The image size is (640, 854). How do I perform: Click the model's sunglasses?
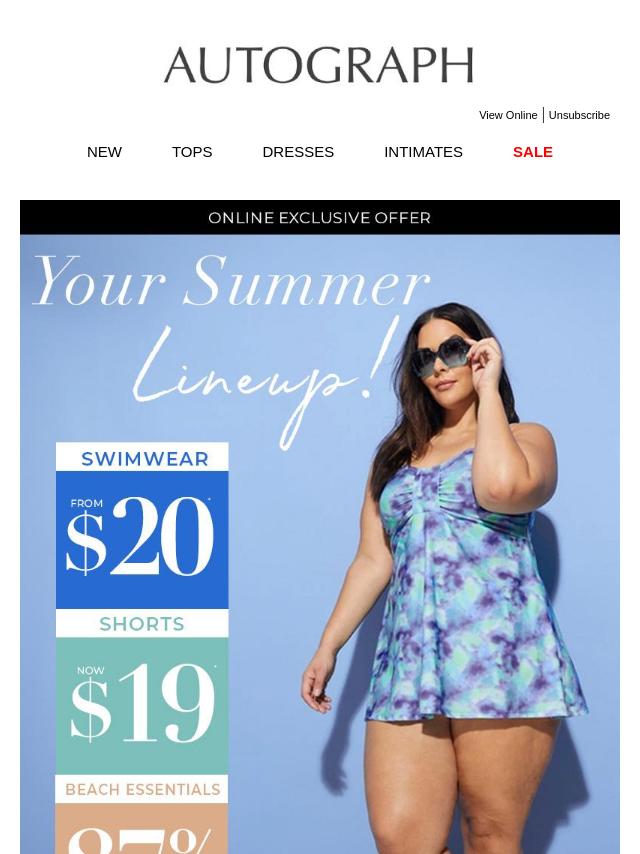(441, 357)
